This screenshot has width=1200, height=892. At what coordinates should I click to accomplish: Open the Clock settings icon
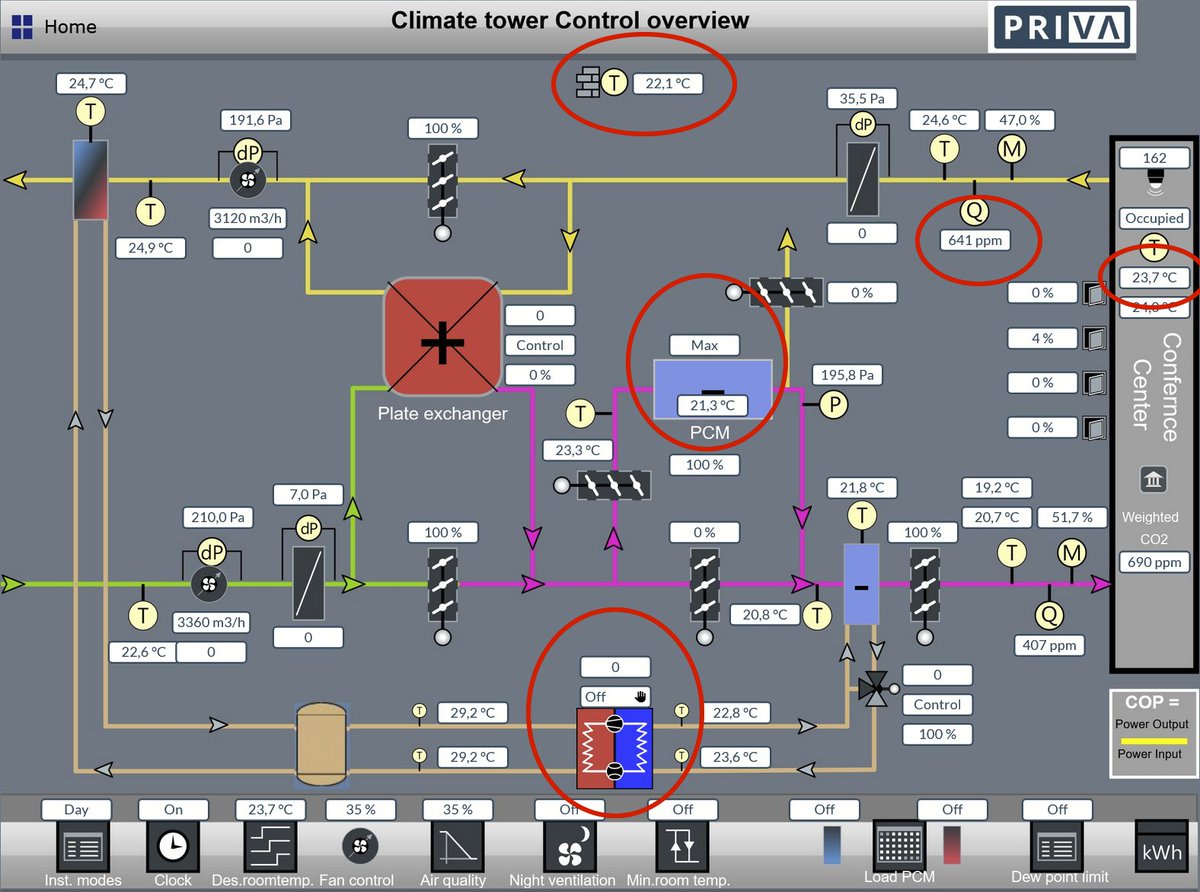173,847
